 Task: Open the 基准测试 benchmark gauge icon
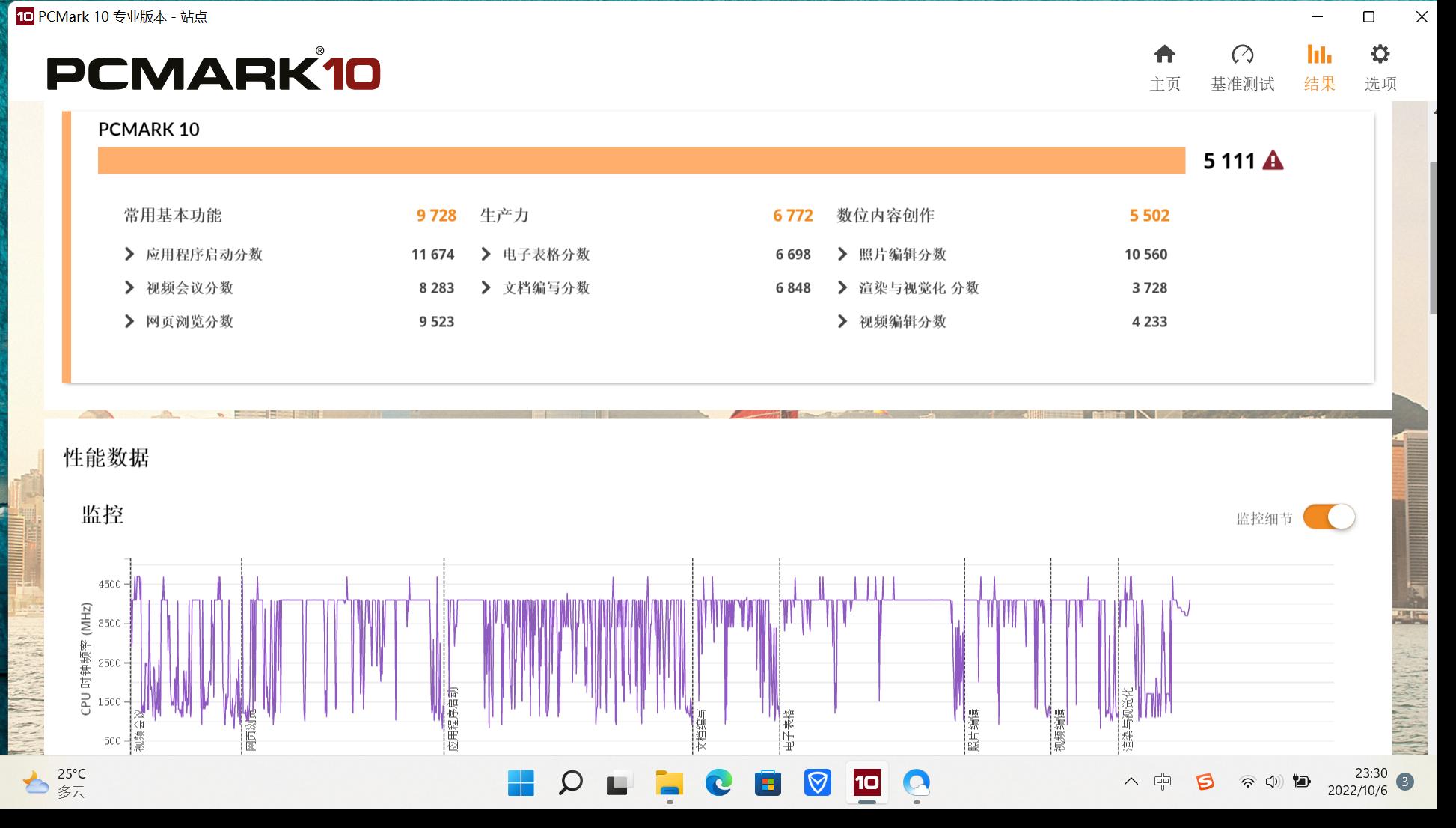coord(1242,54)
